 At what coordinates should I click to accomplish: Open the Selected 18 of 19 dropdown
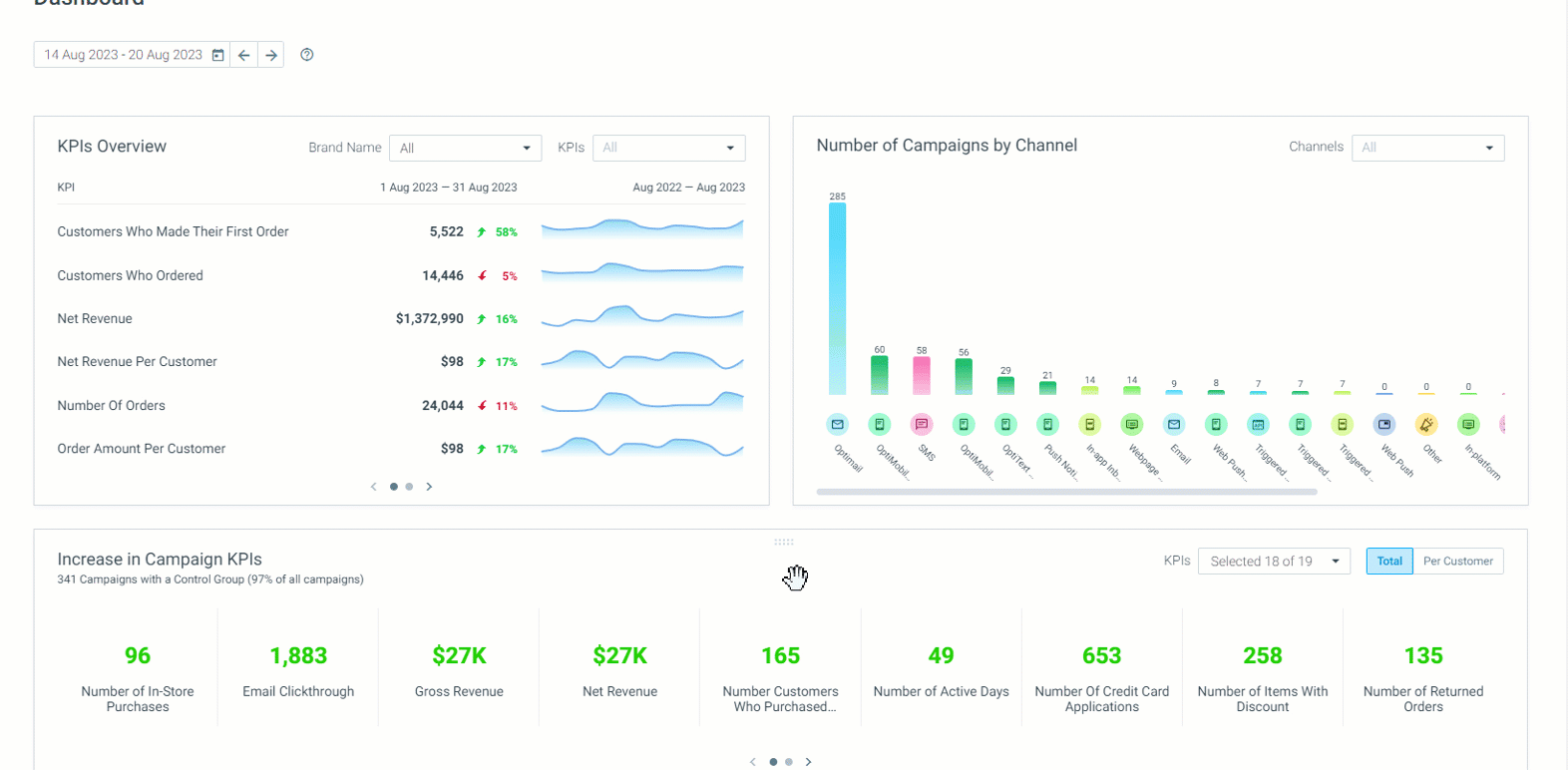coord(1274,562)
